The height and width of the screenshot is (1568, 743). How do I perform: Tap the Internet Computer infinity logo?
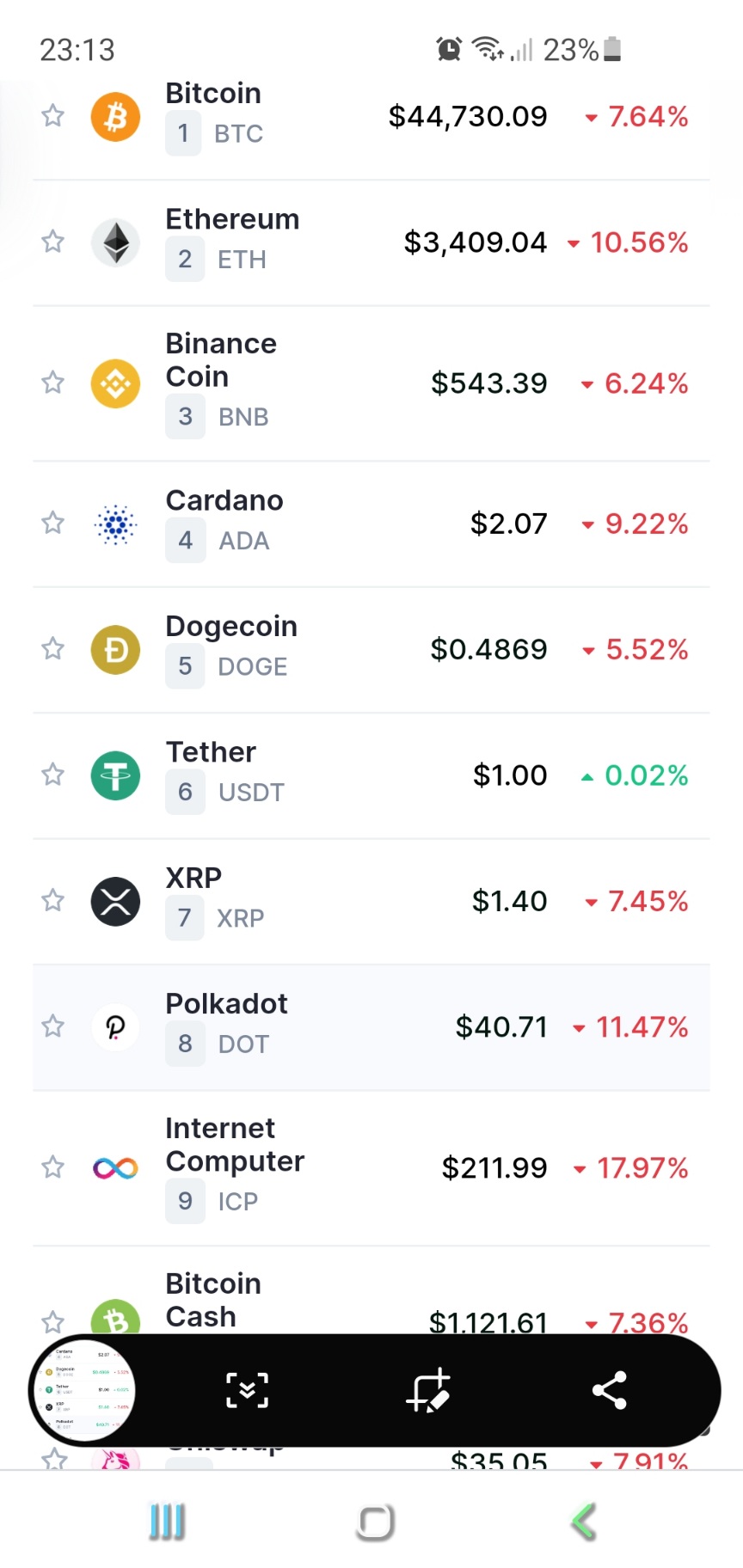tap(115, 1167)
